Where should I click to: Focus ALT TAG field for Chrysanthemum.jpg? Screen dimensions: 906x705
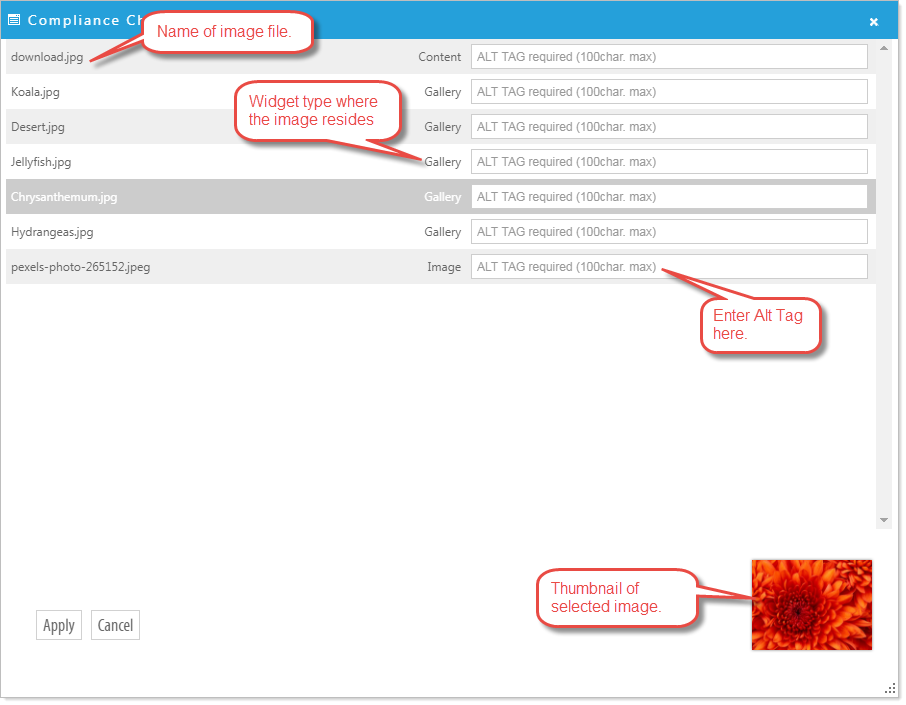[x=669, y=196]
